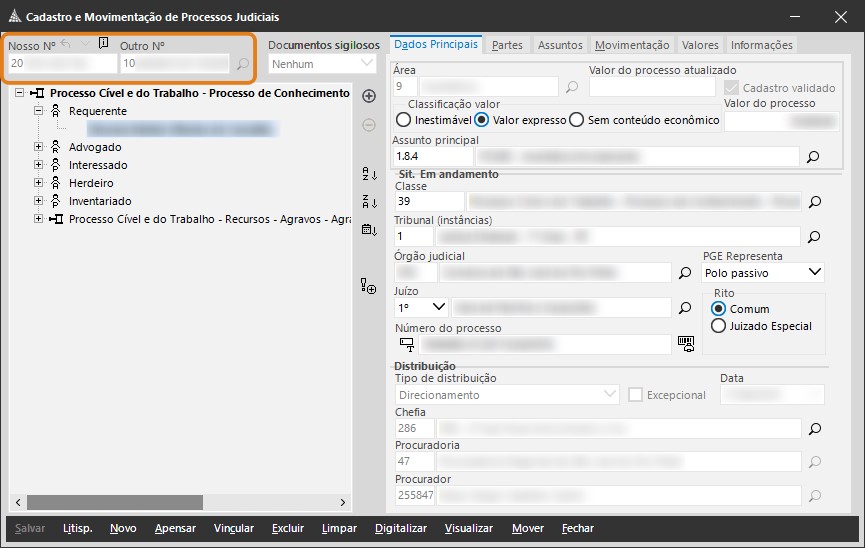Image resolution: width=865 pixels, height=548 pixels.
Task: Select Juizado Especial as the Rito
Action: click(718, 326)
